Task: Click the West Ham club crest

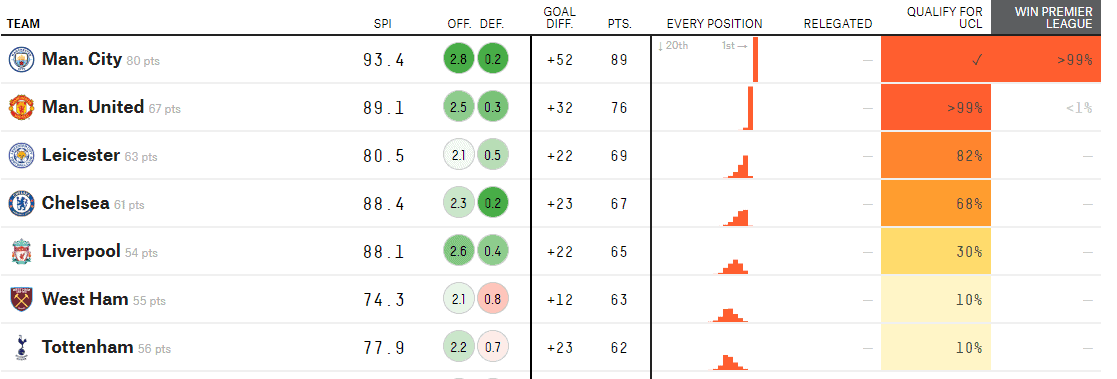Action: [21, 299]
